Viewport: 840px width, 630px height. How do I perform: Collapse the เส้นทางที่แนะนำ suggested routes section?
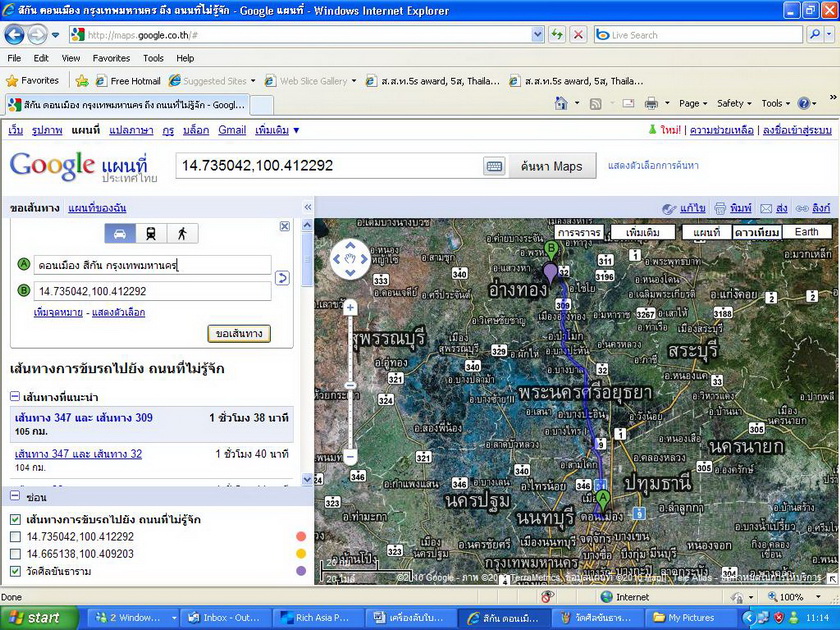pyautogui.click(x=16, y=397)
